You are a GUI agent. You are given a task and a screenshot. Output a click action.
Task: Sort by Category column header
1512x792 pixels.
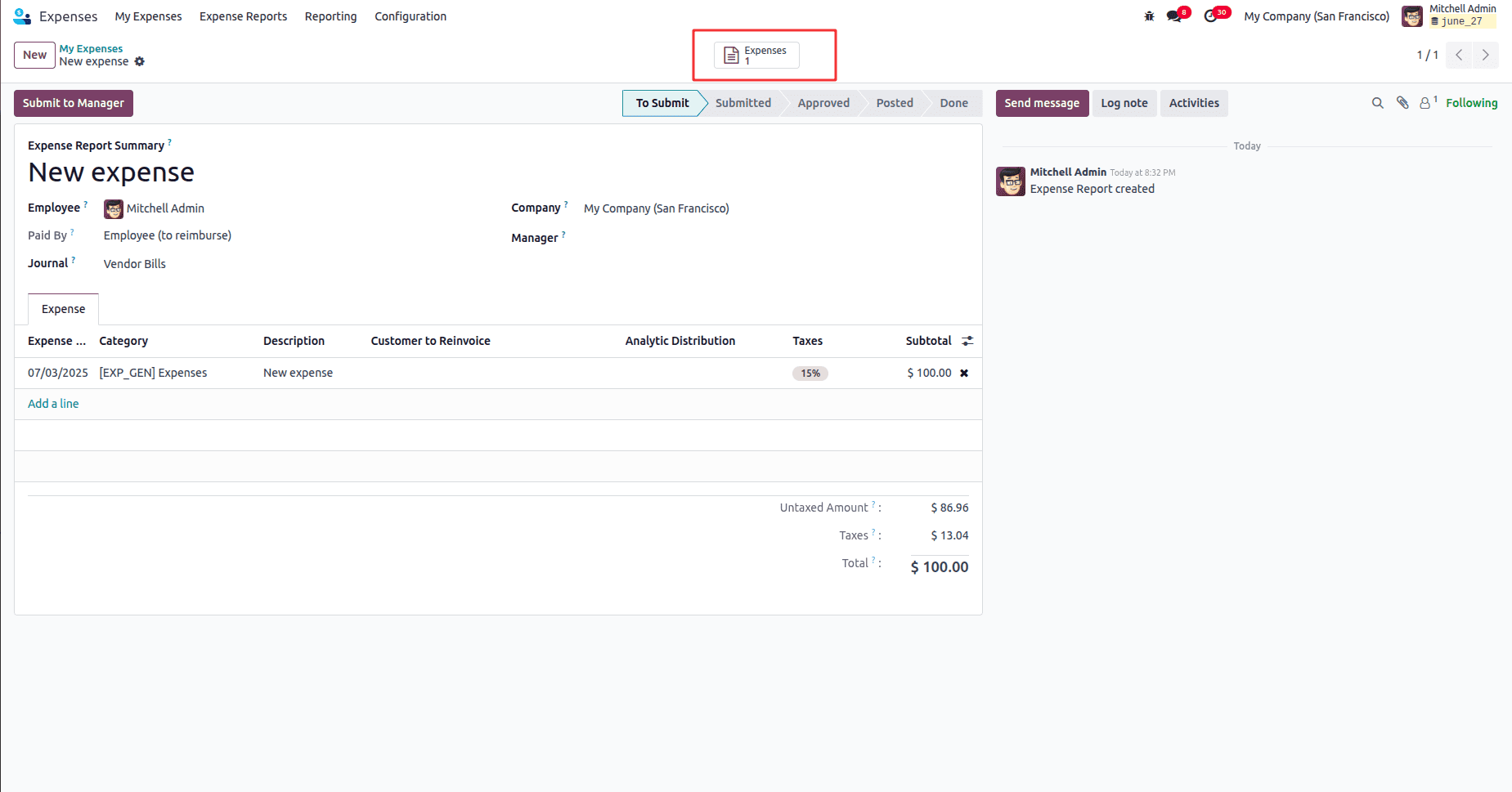pos(123,341)
